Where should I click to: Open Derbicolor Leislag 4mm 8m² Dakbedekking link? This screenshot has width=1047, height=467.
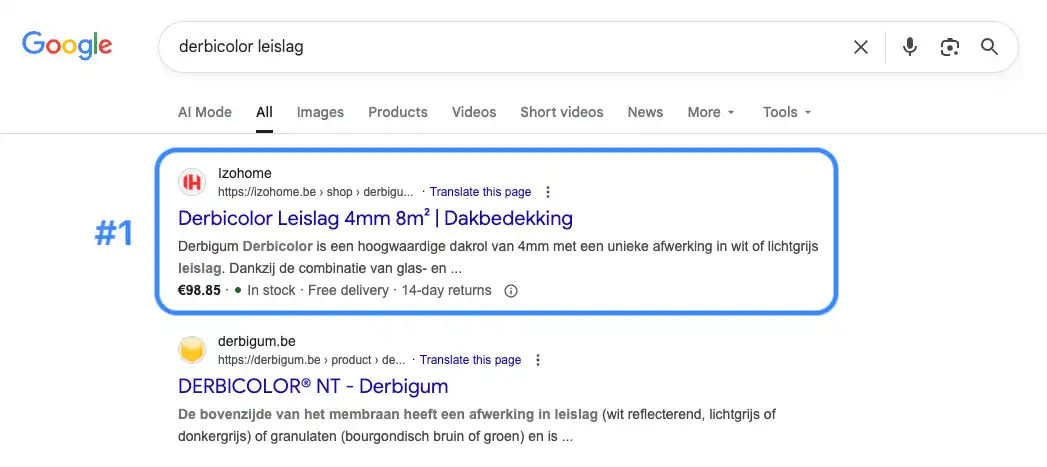tap(375, 218)
